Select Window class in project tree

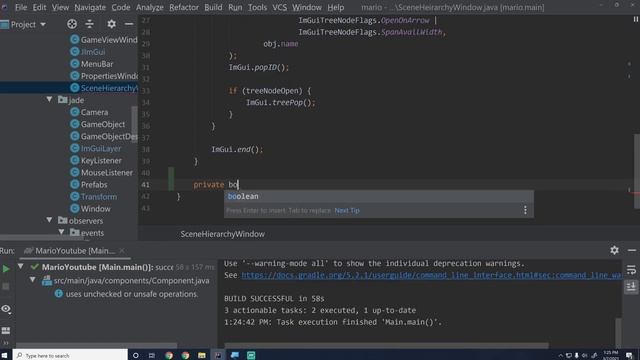click(90, 209)
